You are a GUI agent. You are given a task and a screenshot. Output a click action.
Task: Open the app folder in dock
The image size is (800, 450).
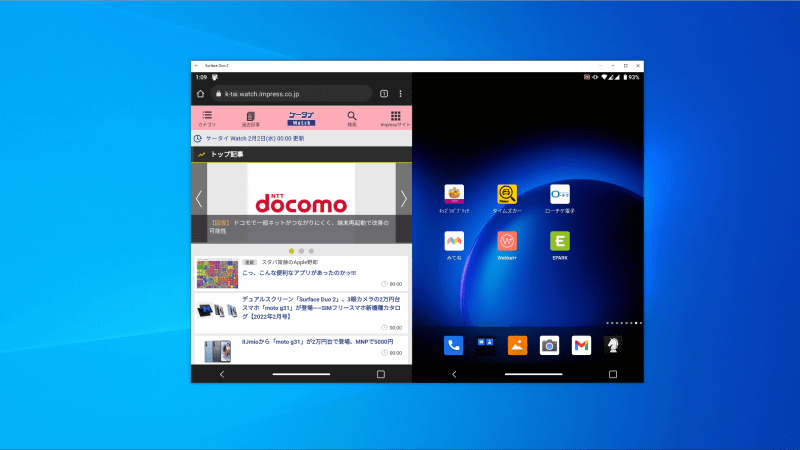485,345
